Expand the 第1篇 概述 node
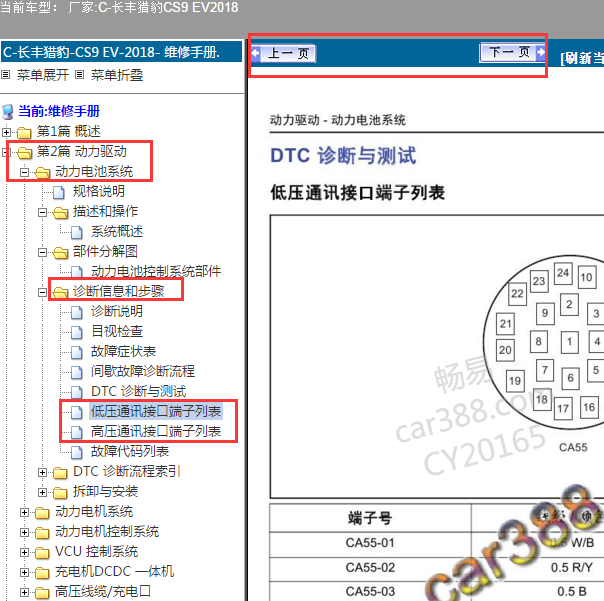The width and height of the screenshot is (604, 601). coord(6,132)
